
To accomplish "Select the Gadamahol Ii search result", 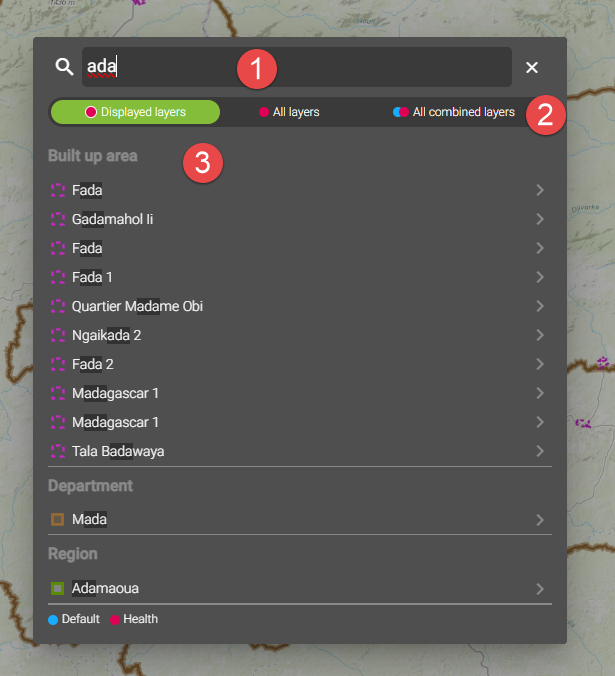I will [300, 219].
